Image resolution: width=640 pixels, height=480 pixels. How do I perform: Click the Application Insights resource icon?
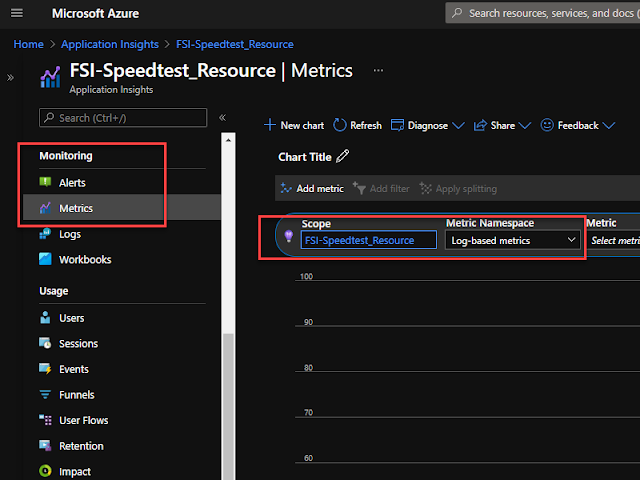[50, 77]
